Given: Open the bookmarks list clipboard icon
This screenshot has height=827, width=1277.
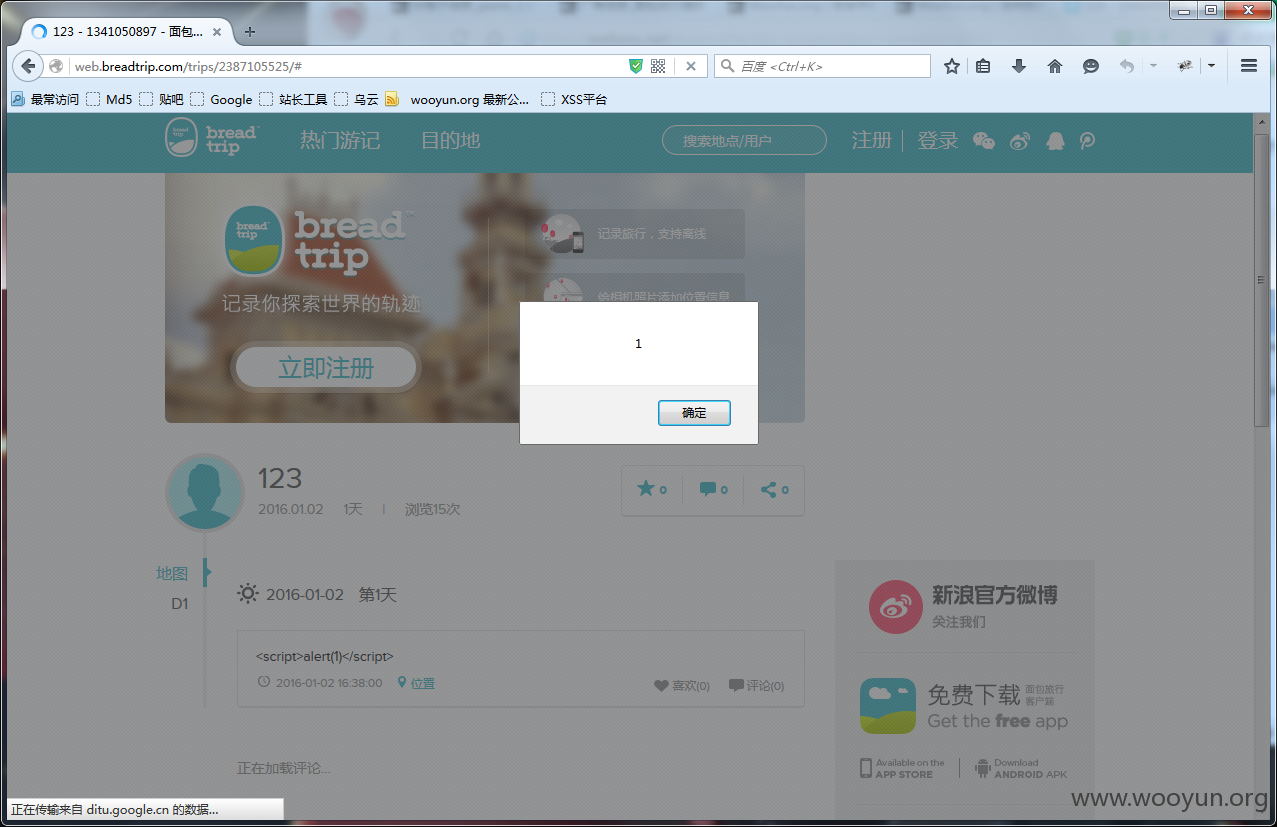Looking at the screenshot, I should click(x=983, y=66).
